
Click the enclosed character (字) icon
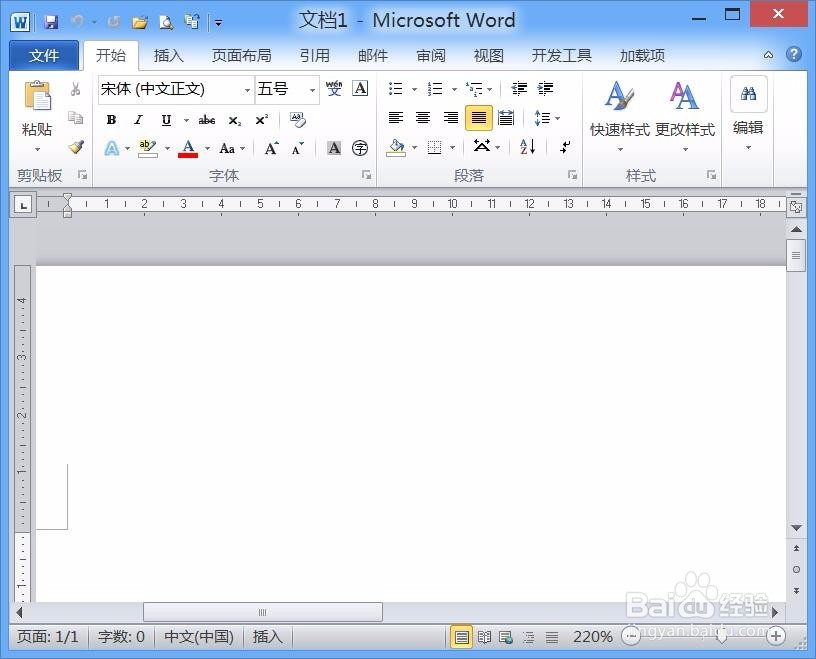coord(360,148)
